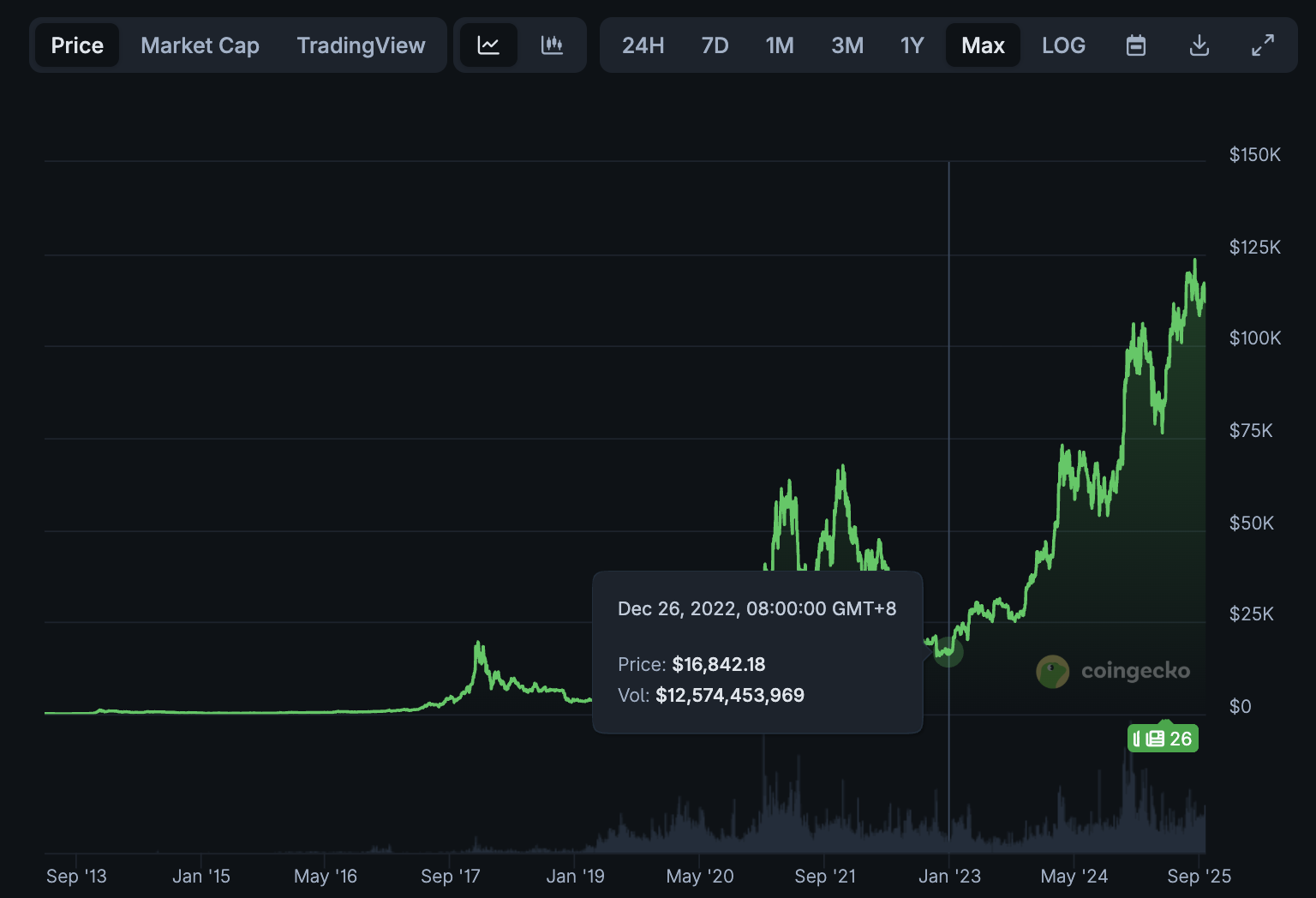Switch to the Market Cap tab
1316x898 pixels.
(200, 45)
